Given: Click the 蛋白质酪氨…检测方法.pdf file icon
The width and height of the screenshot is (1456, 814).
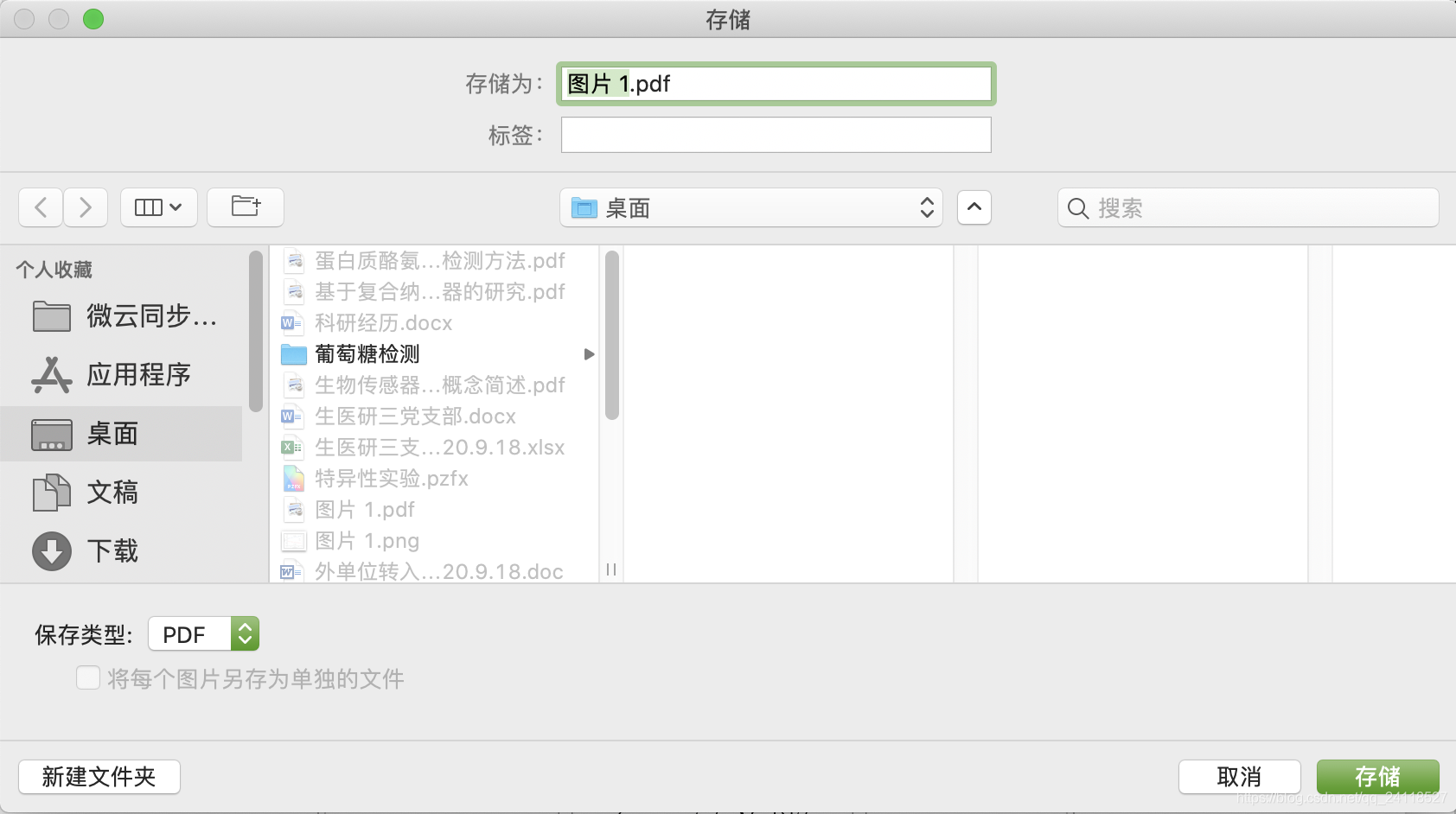Looking at the screenshot, I should [x=295, y=261].
